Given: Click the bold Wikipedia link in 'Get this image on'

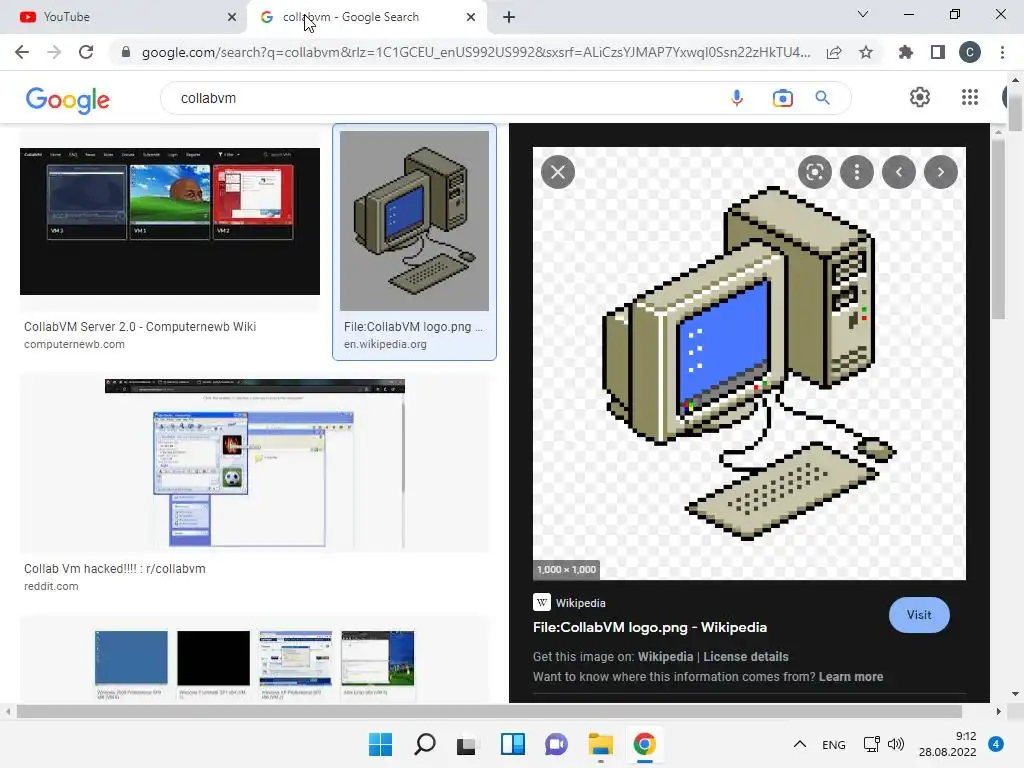Looking at the screenshot, I should pos(665,657).
